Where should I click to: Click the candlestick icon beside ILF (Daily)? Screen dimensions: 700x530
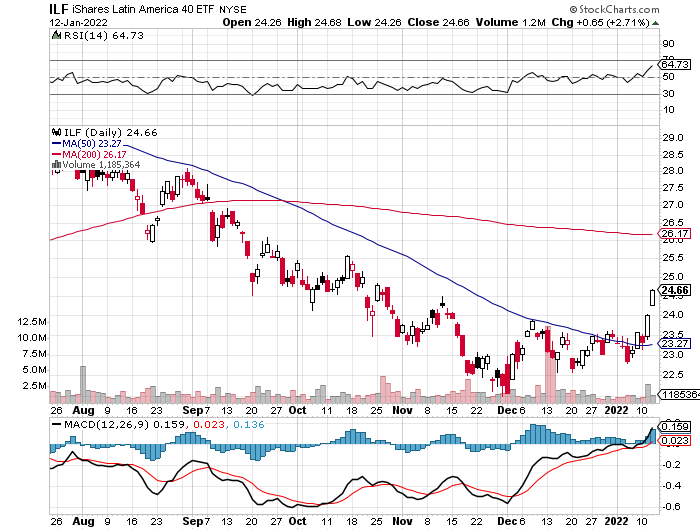(56, 133)
